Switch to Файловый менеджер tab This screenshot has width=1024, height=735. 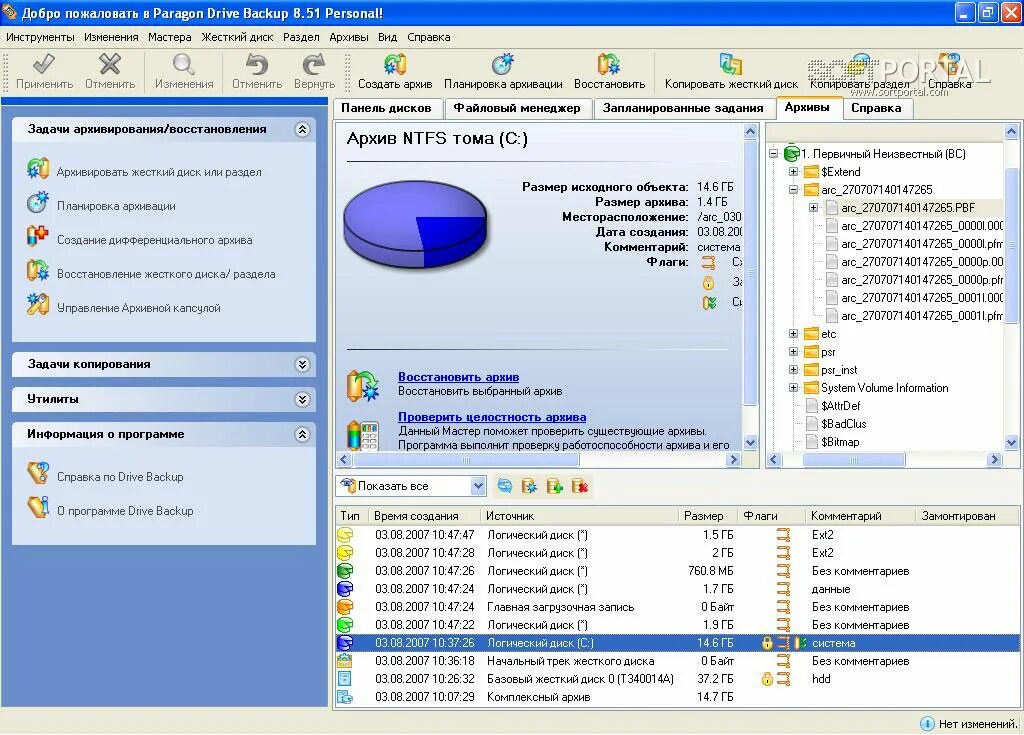pos(517,108)
